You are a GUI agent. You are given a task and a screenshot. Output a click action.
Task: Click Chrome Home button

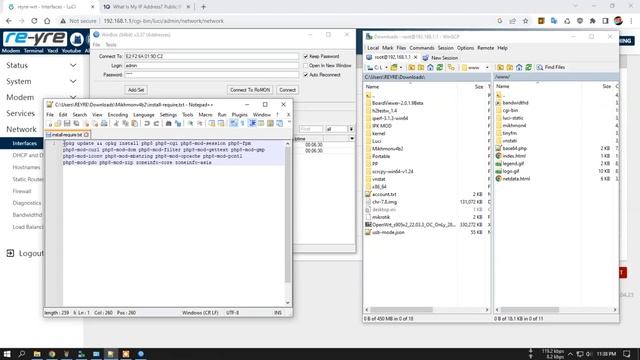47,21
